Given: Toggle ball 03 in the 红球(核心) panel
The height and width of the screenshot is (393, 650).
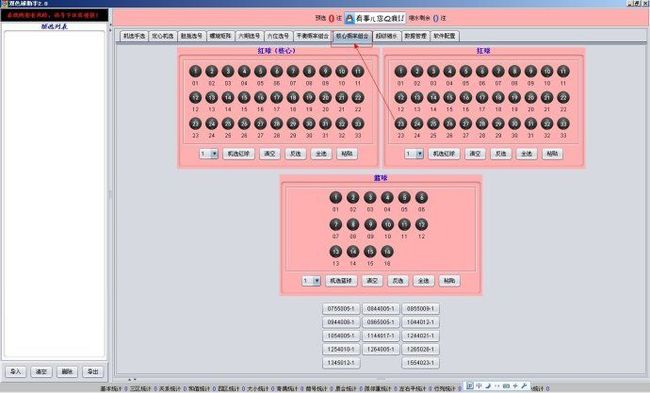Looking at the screenshot, I should click(x=228, y=71).
